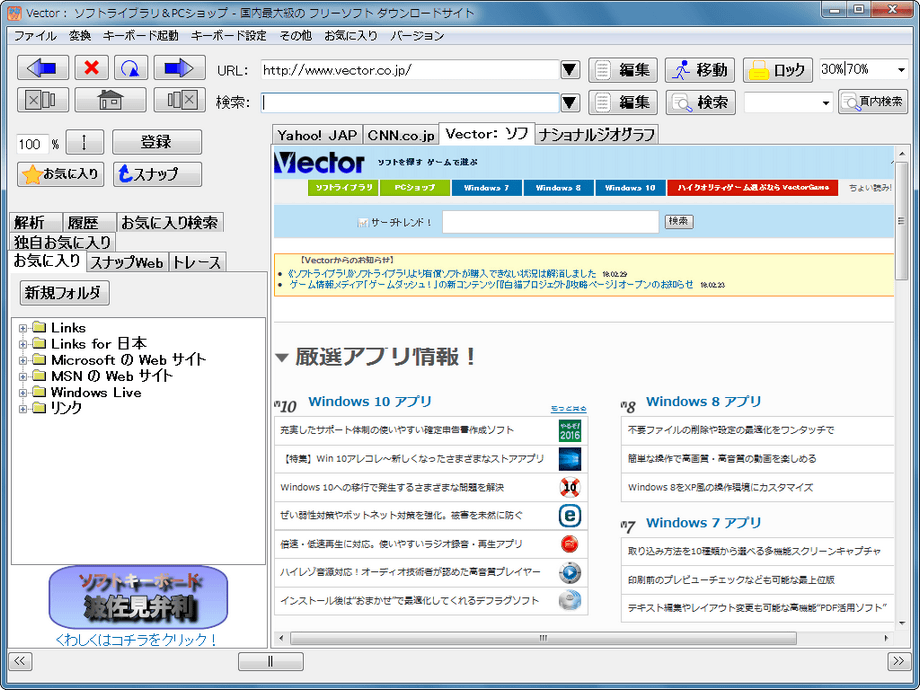The image size is (920, 690).
Task: Open the search history dropdown arrow
Action: (x=569, y=103)
